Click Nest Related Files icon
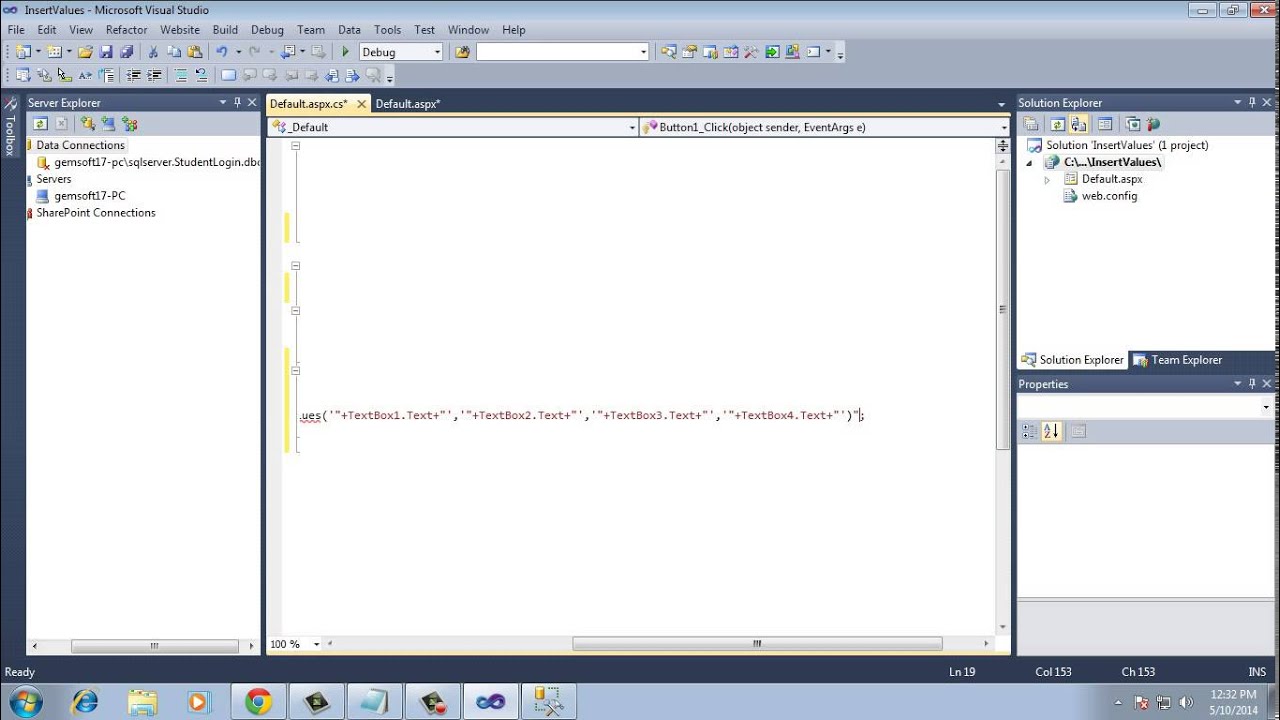Image resolution: width=1280 pixels, height=720 pixels. pyautogui.click(x=1079, y=124)
